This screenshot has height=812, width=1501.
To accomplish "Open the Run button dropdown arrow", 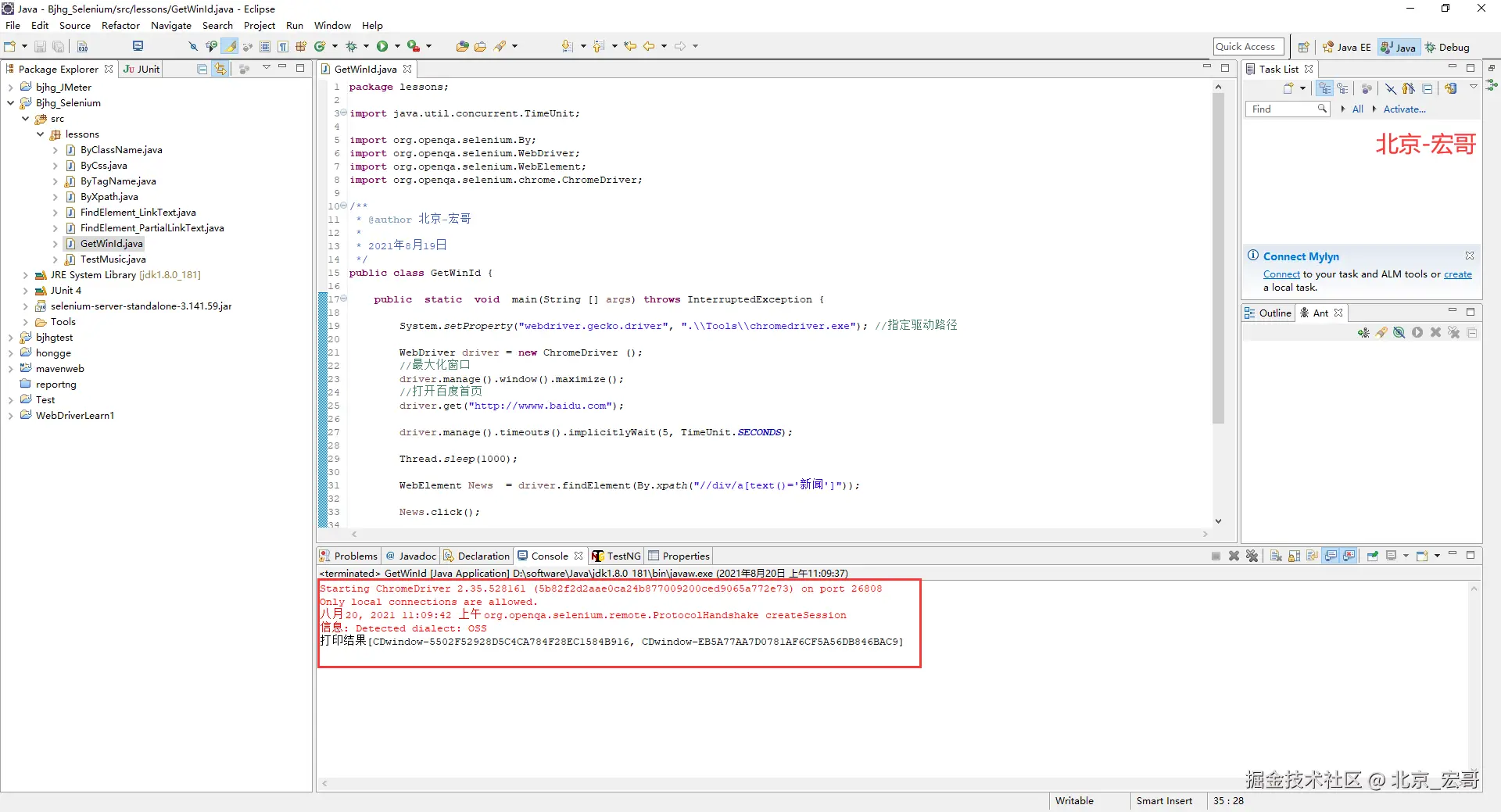I will [x=397, y=47].
